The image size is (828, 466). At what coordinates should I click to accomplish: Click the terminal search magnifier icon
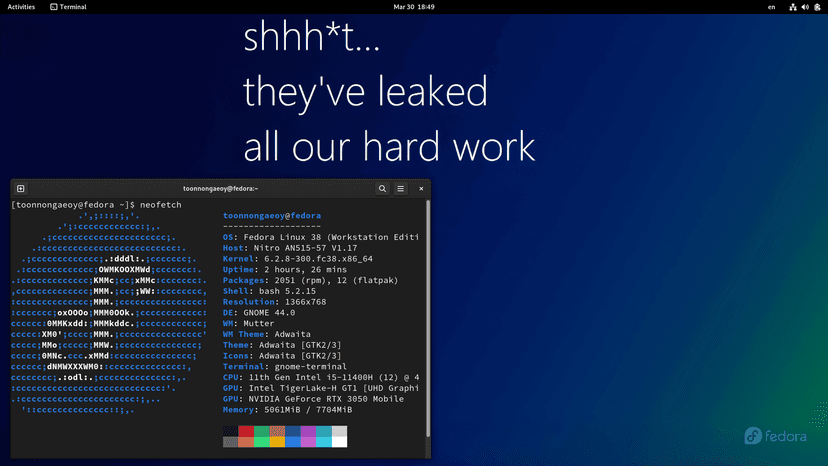click(x=382, y=188)
